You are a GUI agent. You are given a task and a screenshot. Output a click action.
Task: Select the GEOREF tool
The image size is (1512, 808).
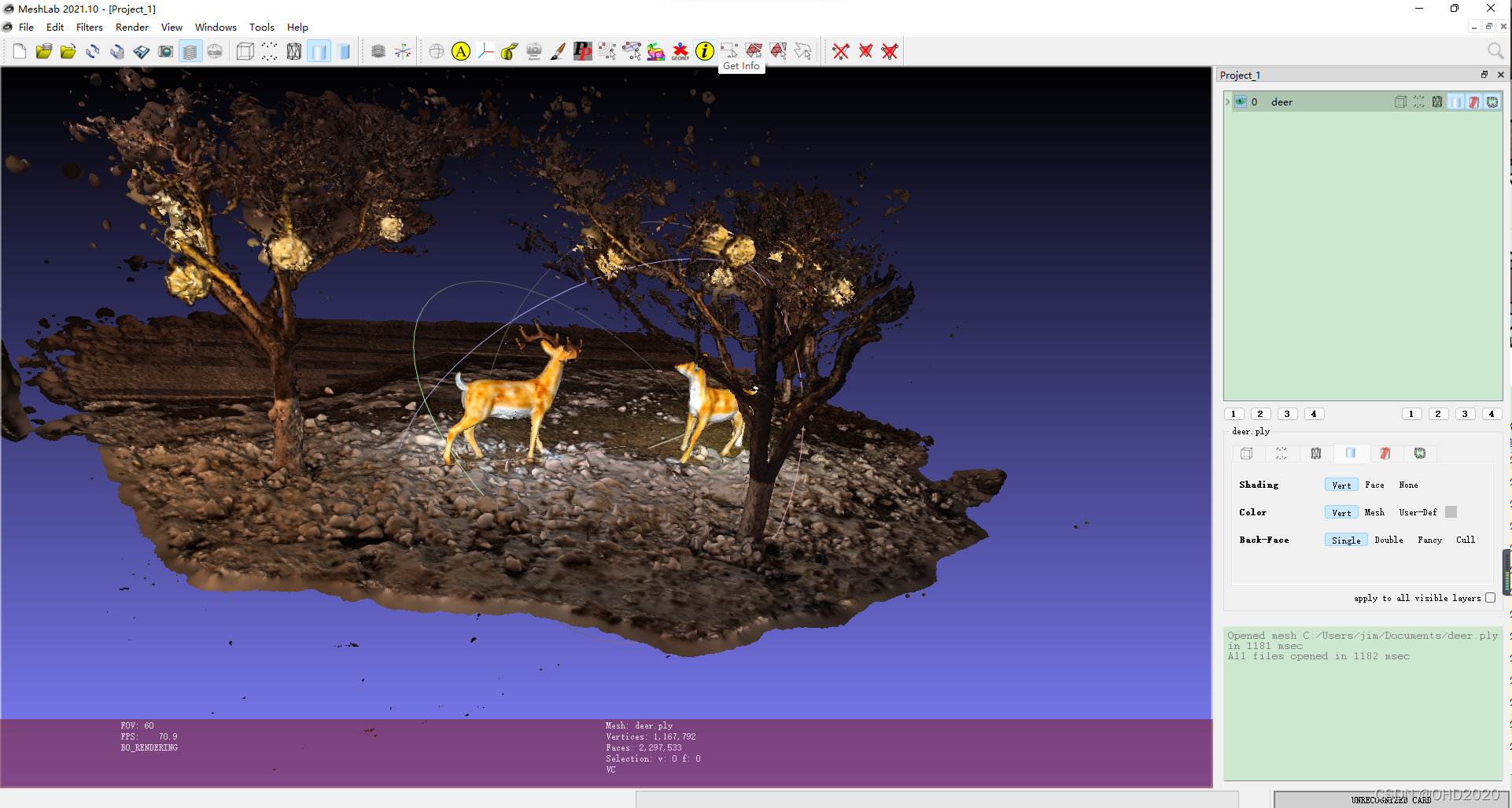(681, 51)
